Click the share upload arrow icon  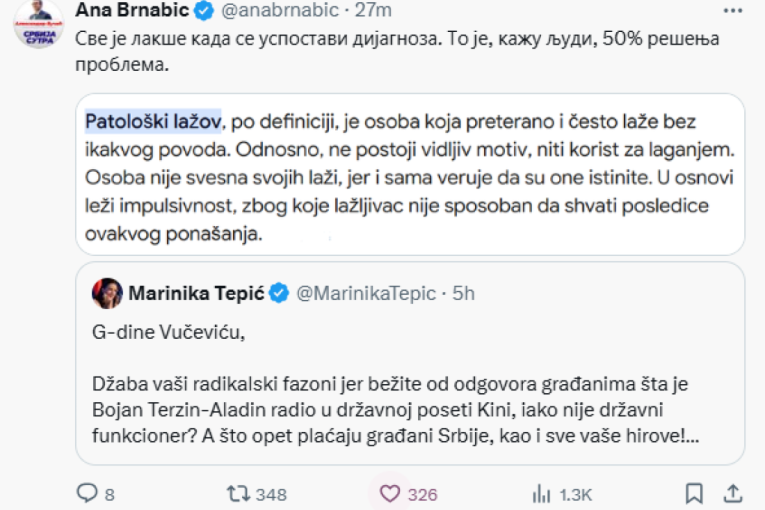click(732, 493)
